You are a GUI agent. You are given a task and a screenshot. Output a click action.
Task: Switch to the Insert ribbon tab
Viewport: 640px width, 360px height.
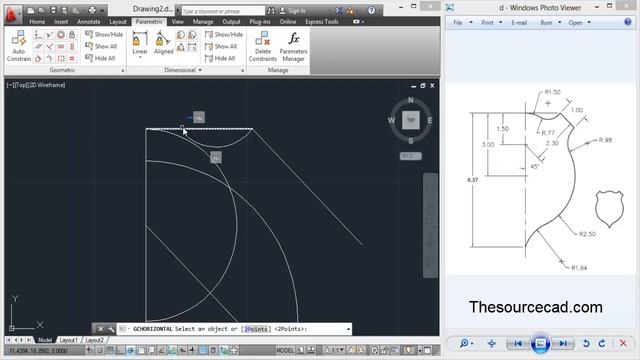point(61,22)
